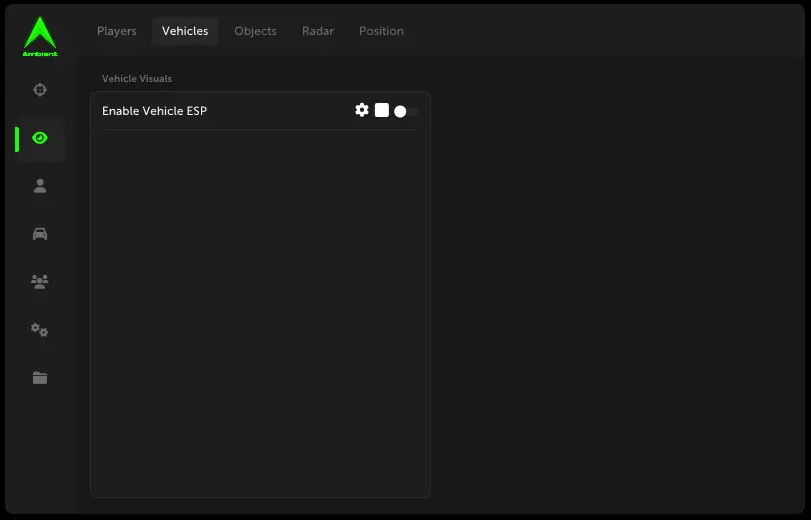This screenshot has width=811, height=520.
Task: Switch to the Objects tab
Action: (x=255, y=31)
